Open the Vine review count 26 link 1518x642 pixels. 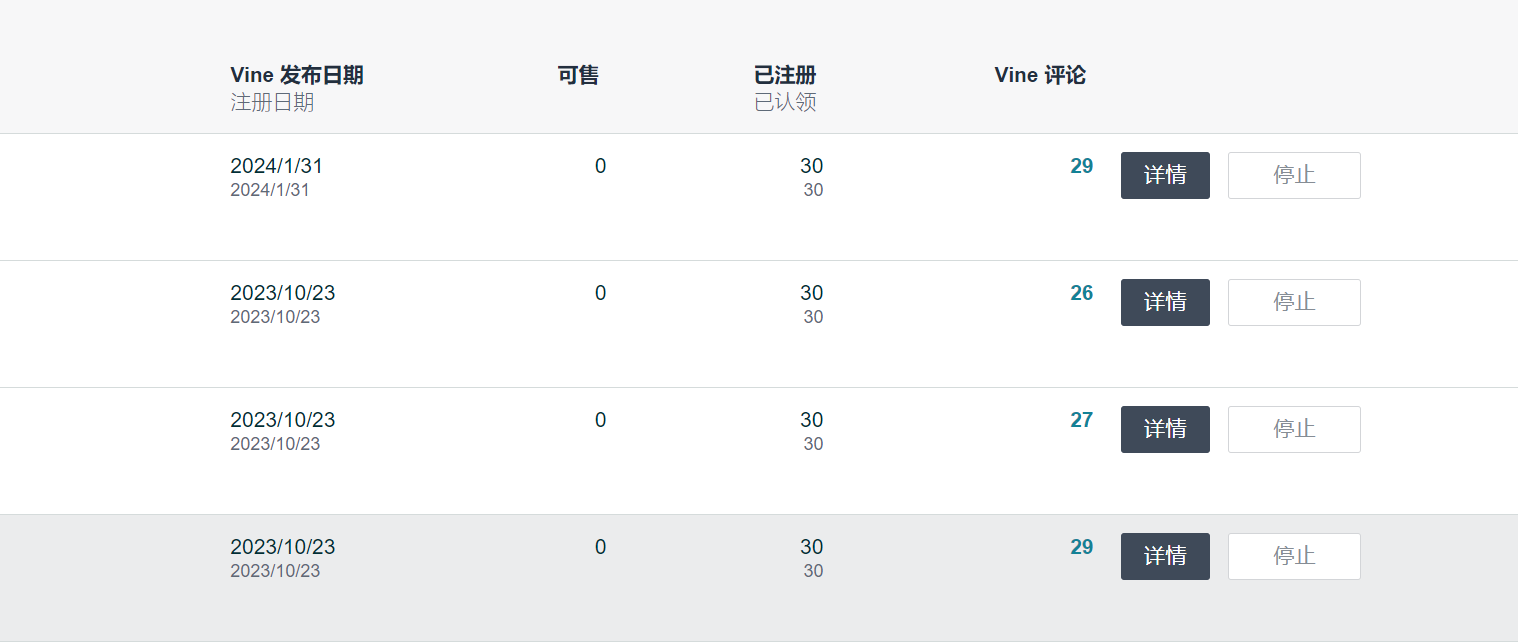[x=1081, y=293]
